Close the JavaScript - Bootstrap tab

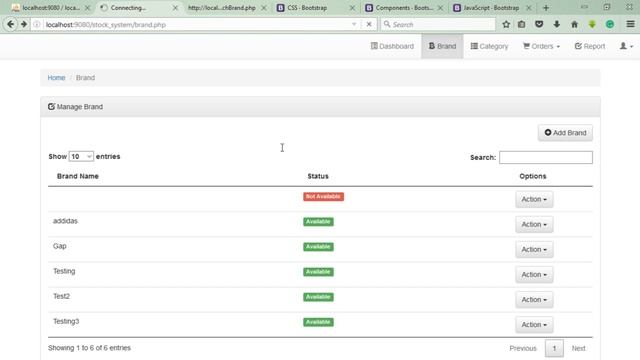pos(529,8)
